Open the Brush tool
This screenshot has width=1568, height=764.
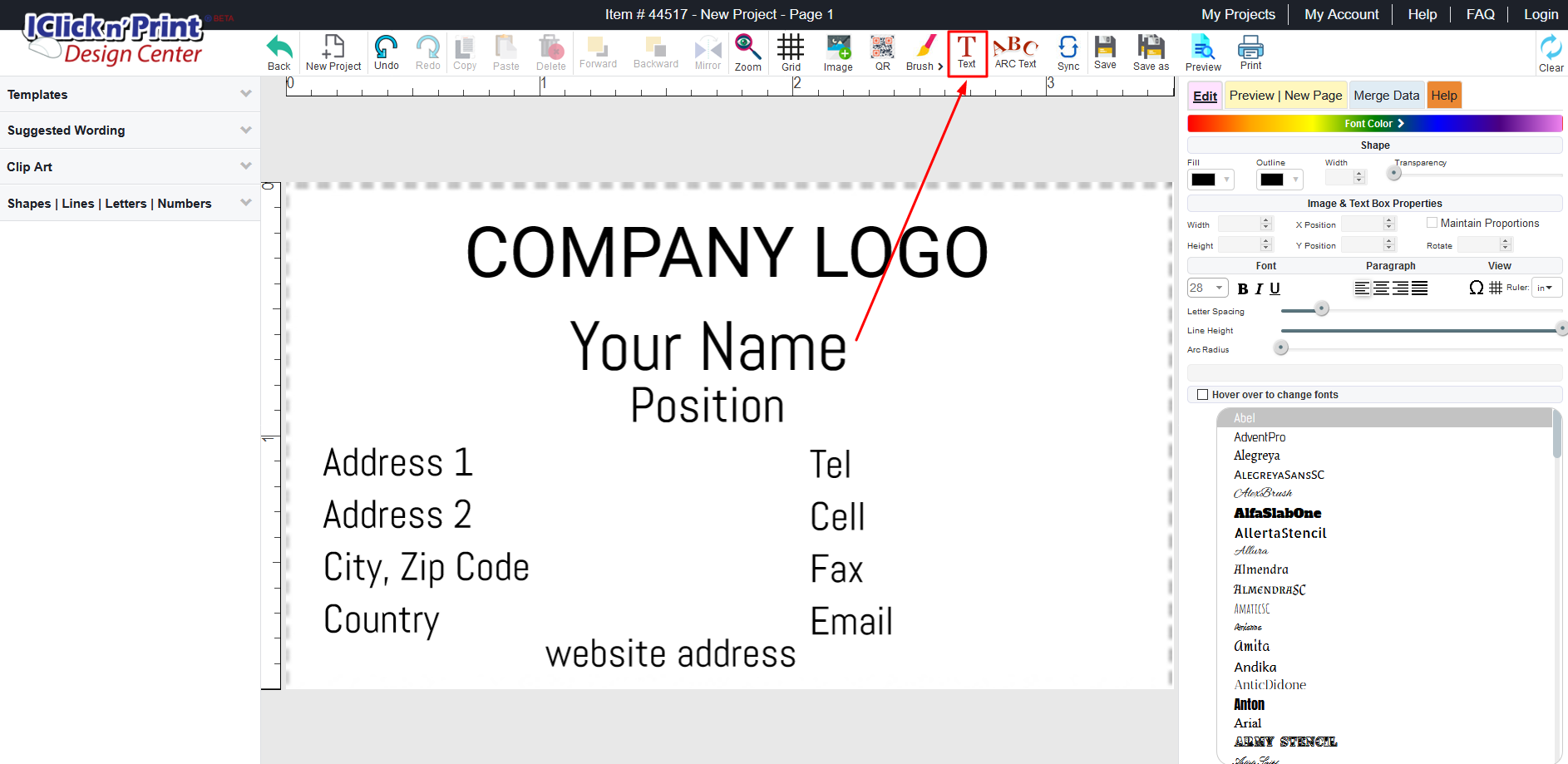tap(920, 52)
